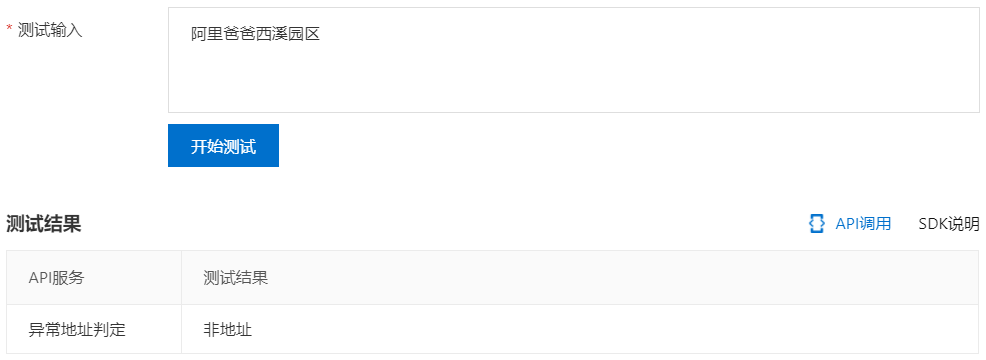Click the blue 开始测试 button label text
This screenshot has height=360, width=986.
(223, 146)
